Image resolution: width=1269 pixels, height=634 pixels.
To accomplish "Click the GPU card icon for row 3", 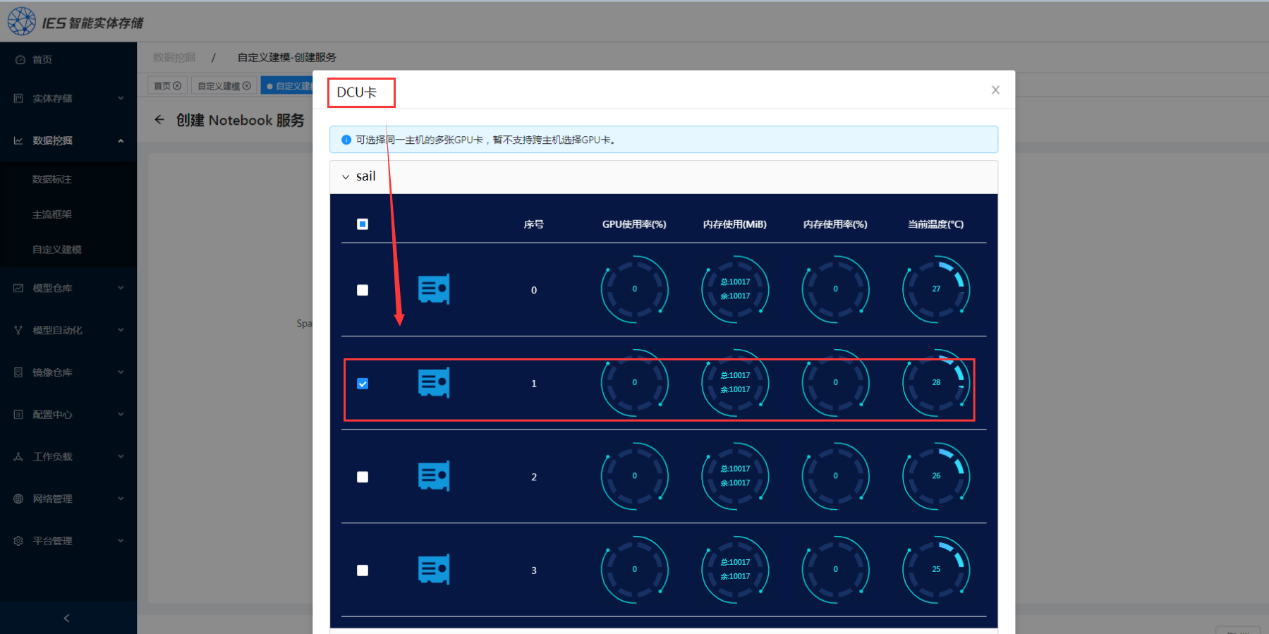I will [433, 570].
